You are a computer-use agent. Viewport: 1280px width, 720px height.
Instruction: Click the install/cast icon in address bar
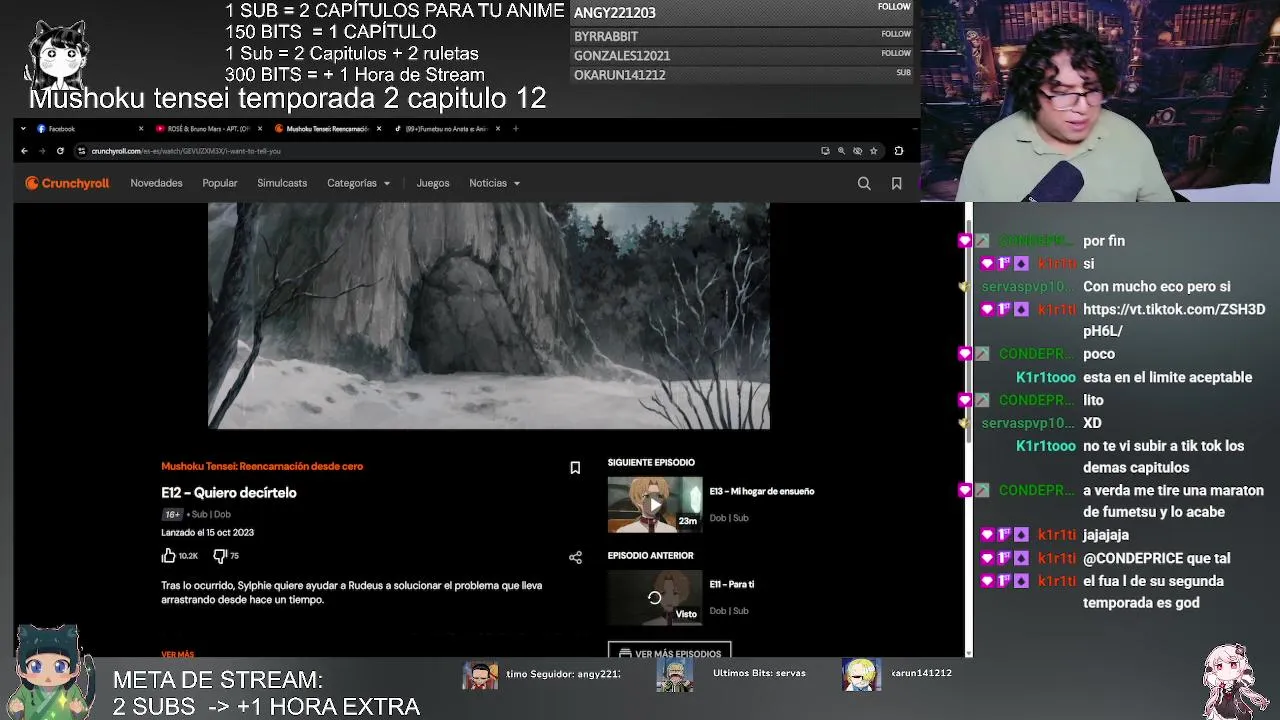click(x=825, y=151)
